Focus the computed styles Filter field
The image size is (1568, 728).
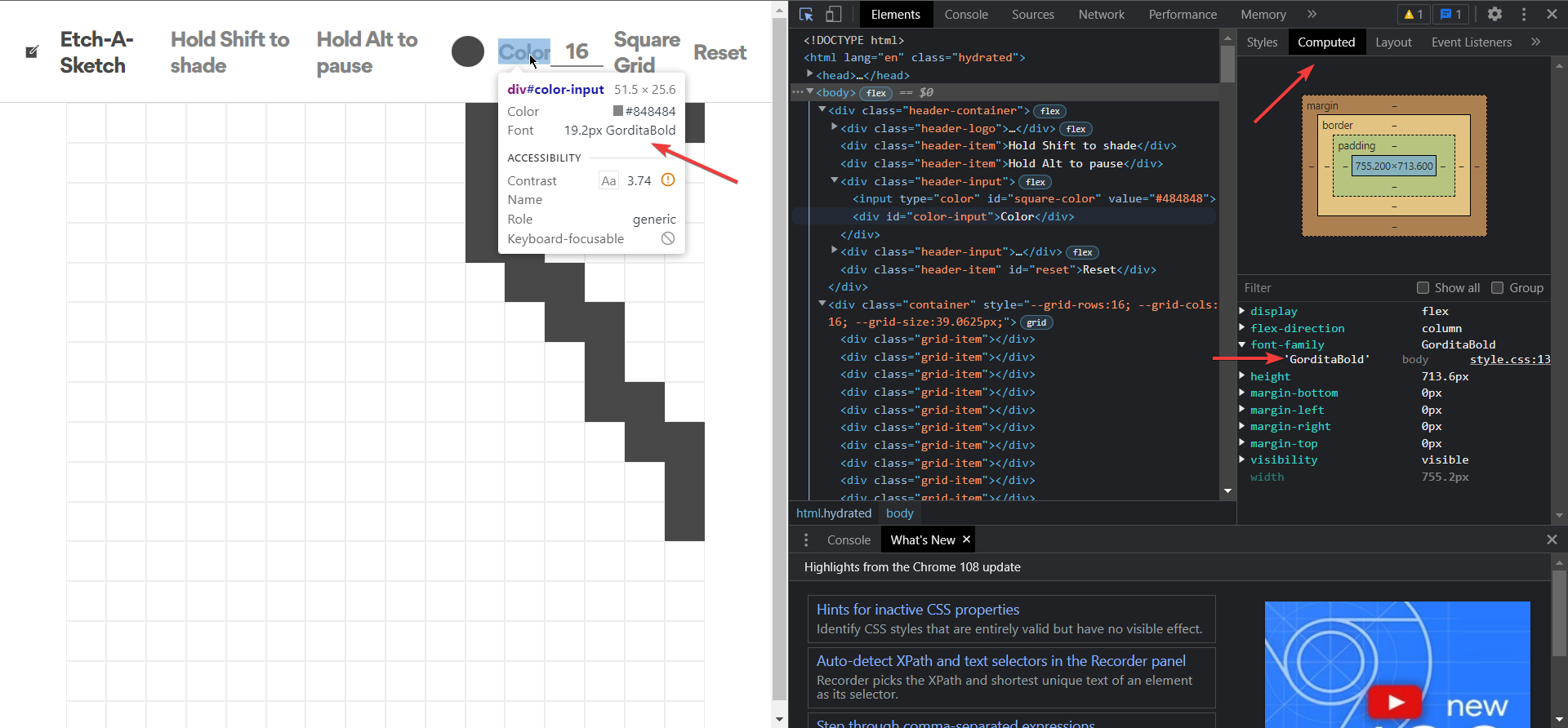1323,287
